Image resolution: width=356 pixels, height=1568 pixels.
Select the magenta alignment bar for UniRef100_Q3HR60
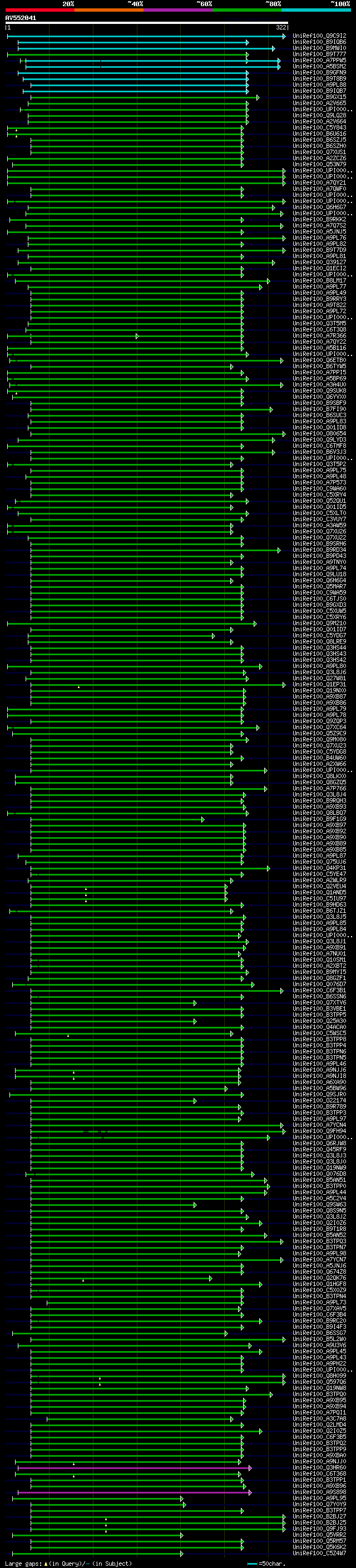135,1468
